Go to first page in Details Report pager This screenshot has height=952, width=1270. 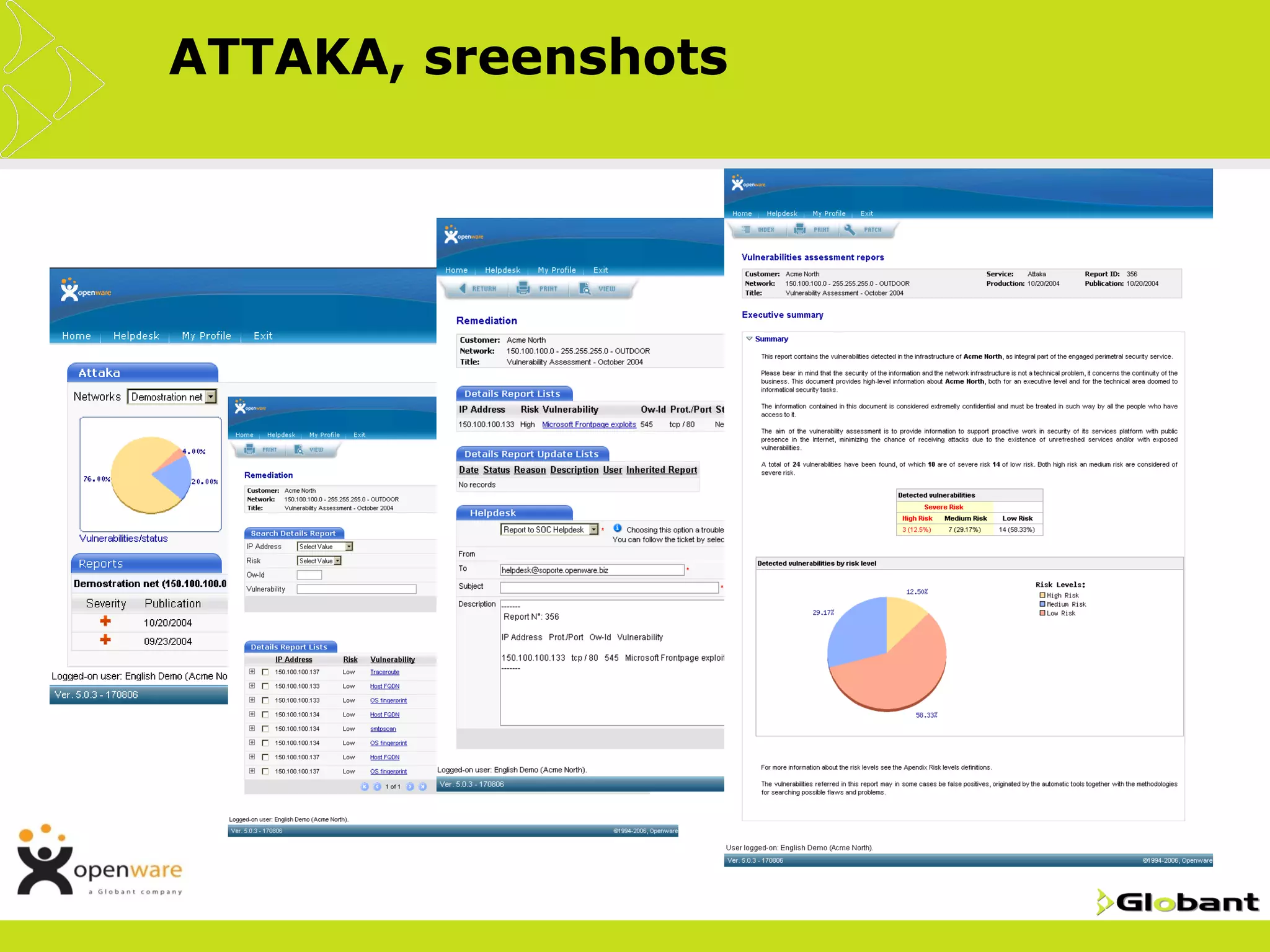(x=365, y=787)
